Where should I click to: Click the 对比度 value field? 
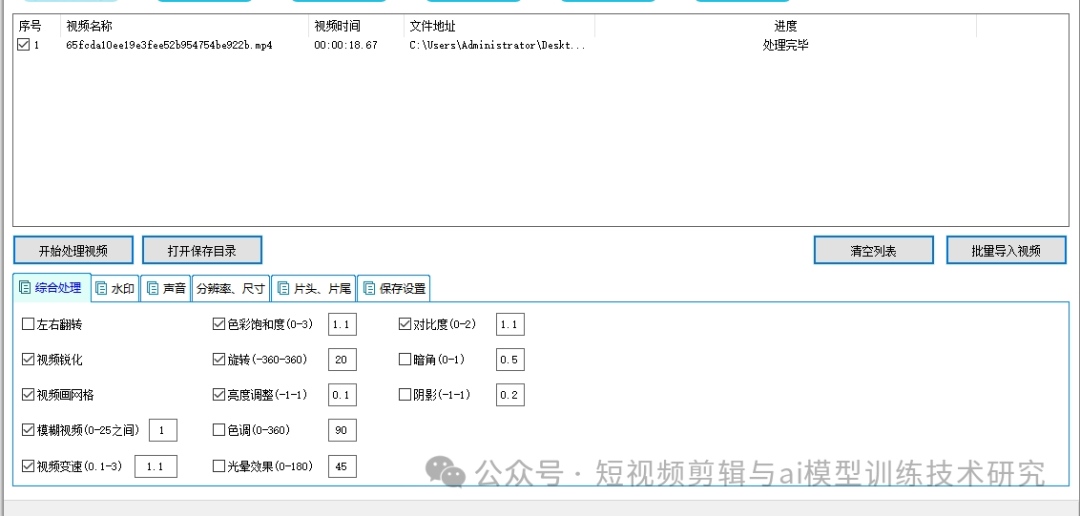(x=510, y=324)
